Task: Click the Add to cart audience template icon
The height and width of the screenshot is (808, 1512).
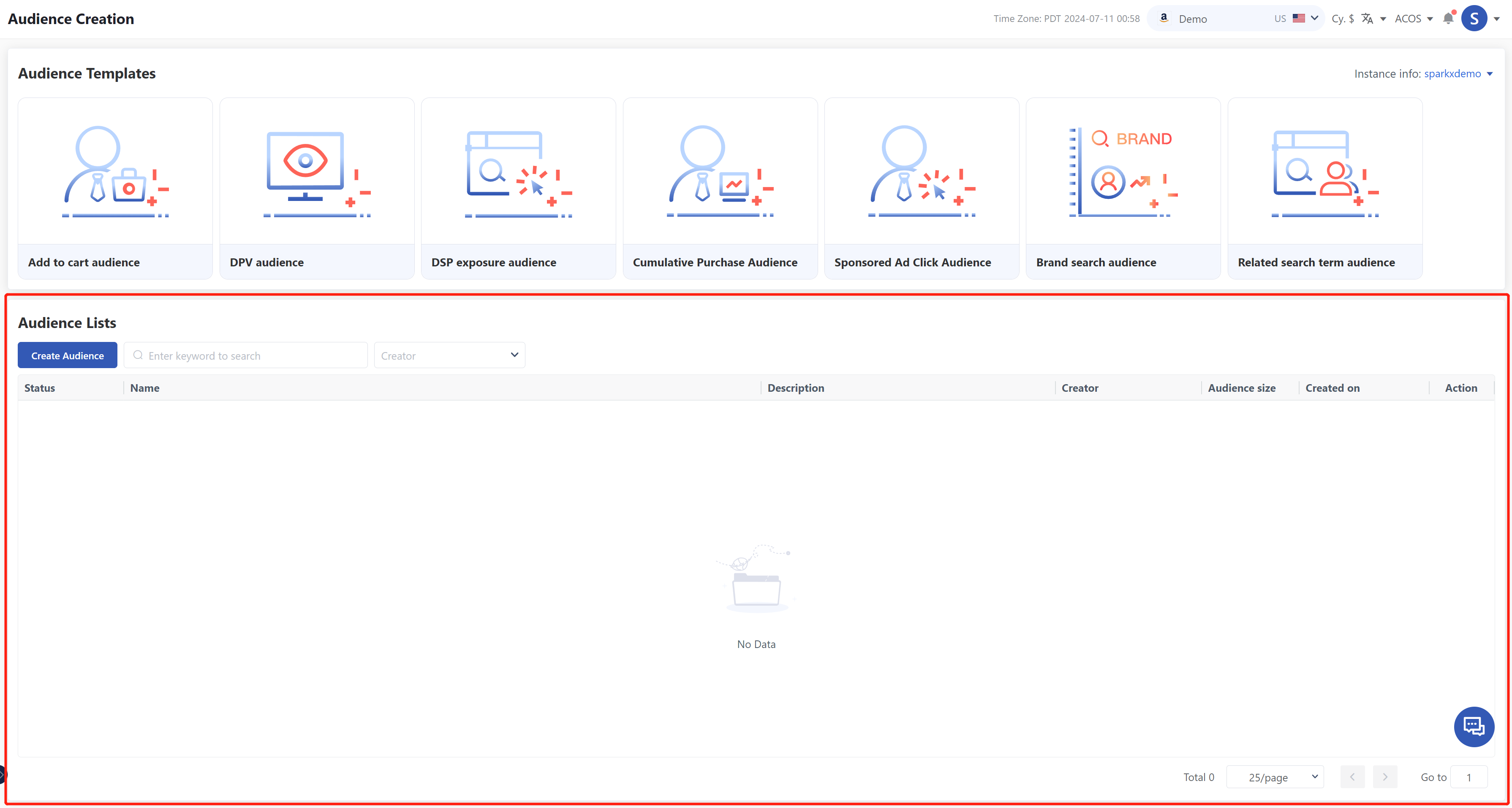Action: [x=115, y=171]
